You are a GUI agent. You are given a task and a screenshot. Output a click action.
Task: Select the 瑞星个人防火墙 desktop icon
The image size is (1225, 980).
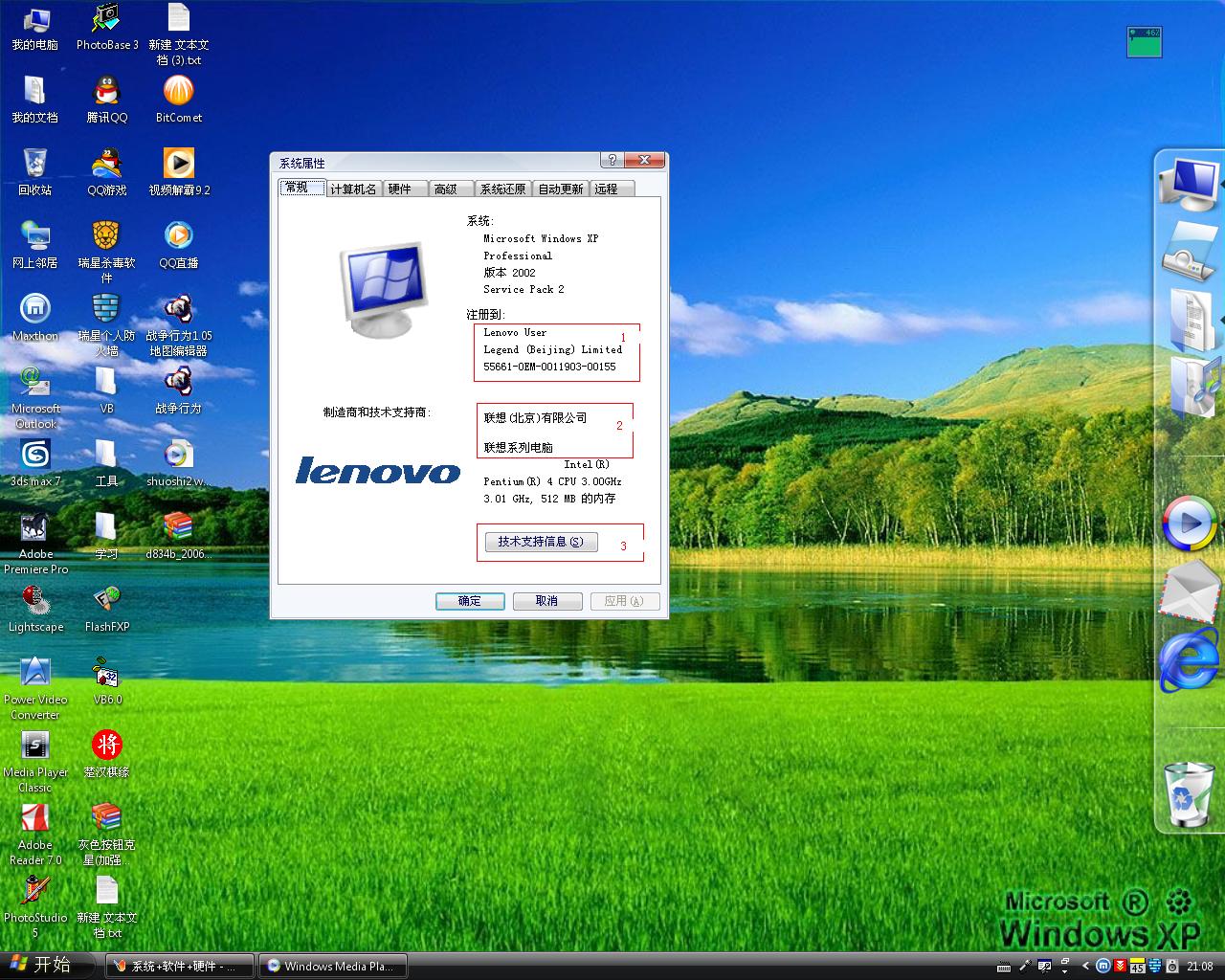[x=107, y=324]
